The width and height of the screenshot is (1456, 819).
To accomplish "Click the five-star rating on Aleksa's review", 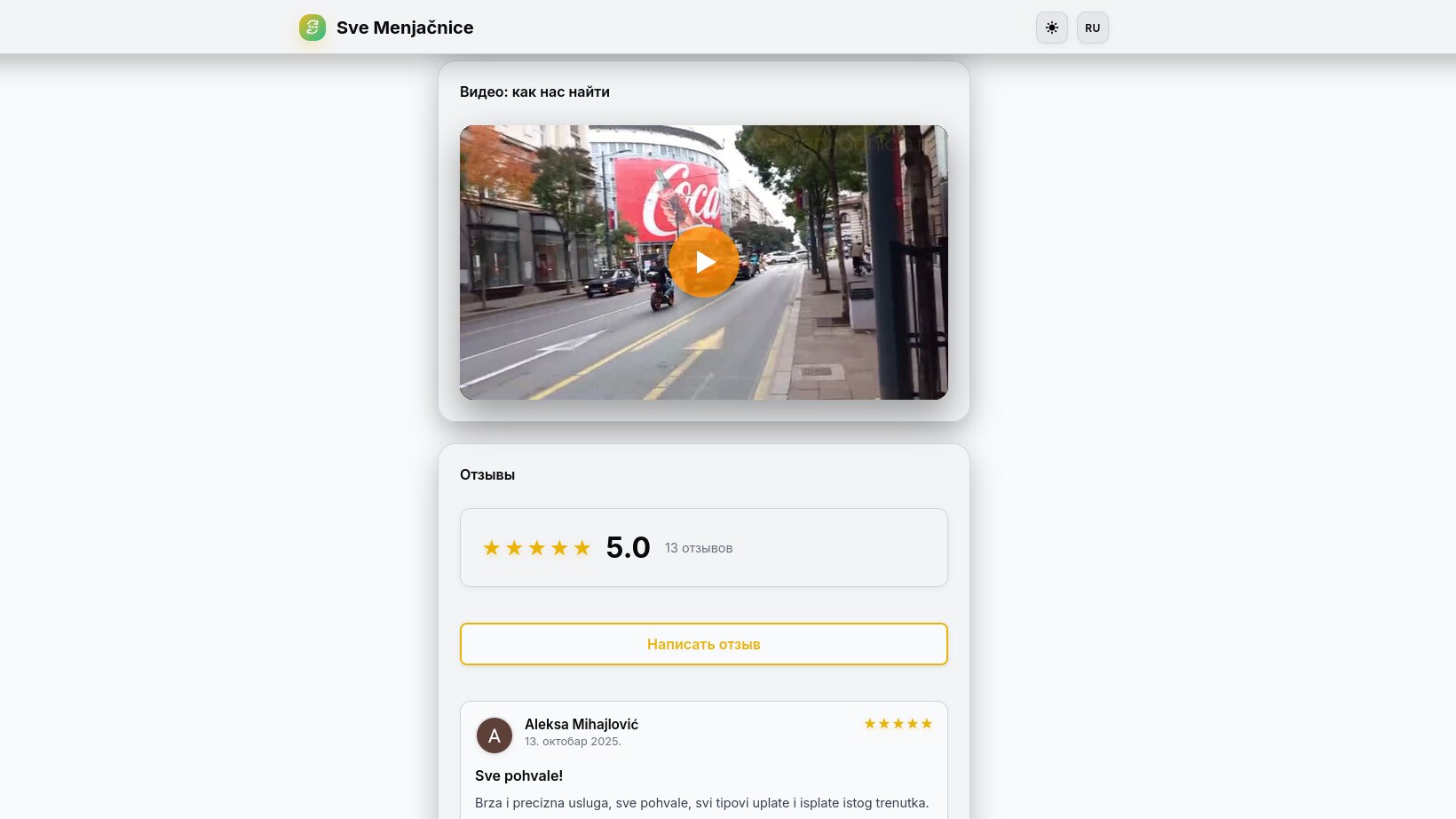I will coord(898,724).
